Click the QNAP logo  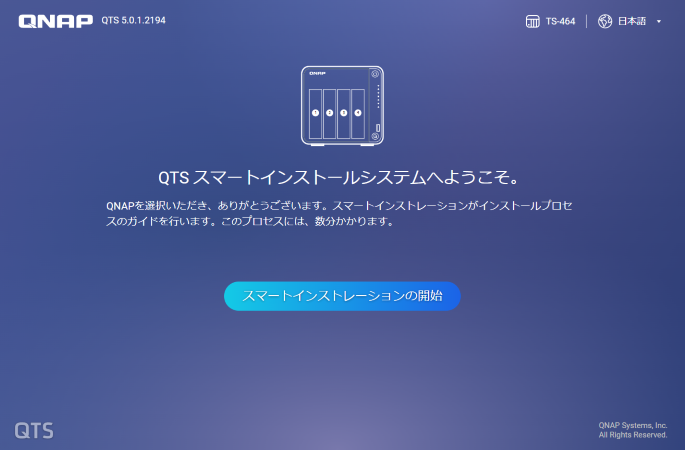[55, 21]
